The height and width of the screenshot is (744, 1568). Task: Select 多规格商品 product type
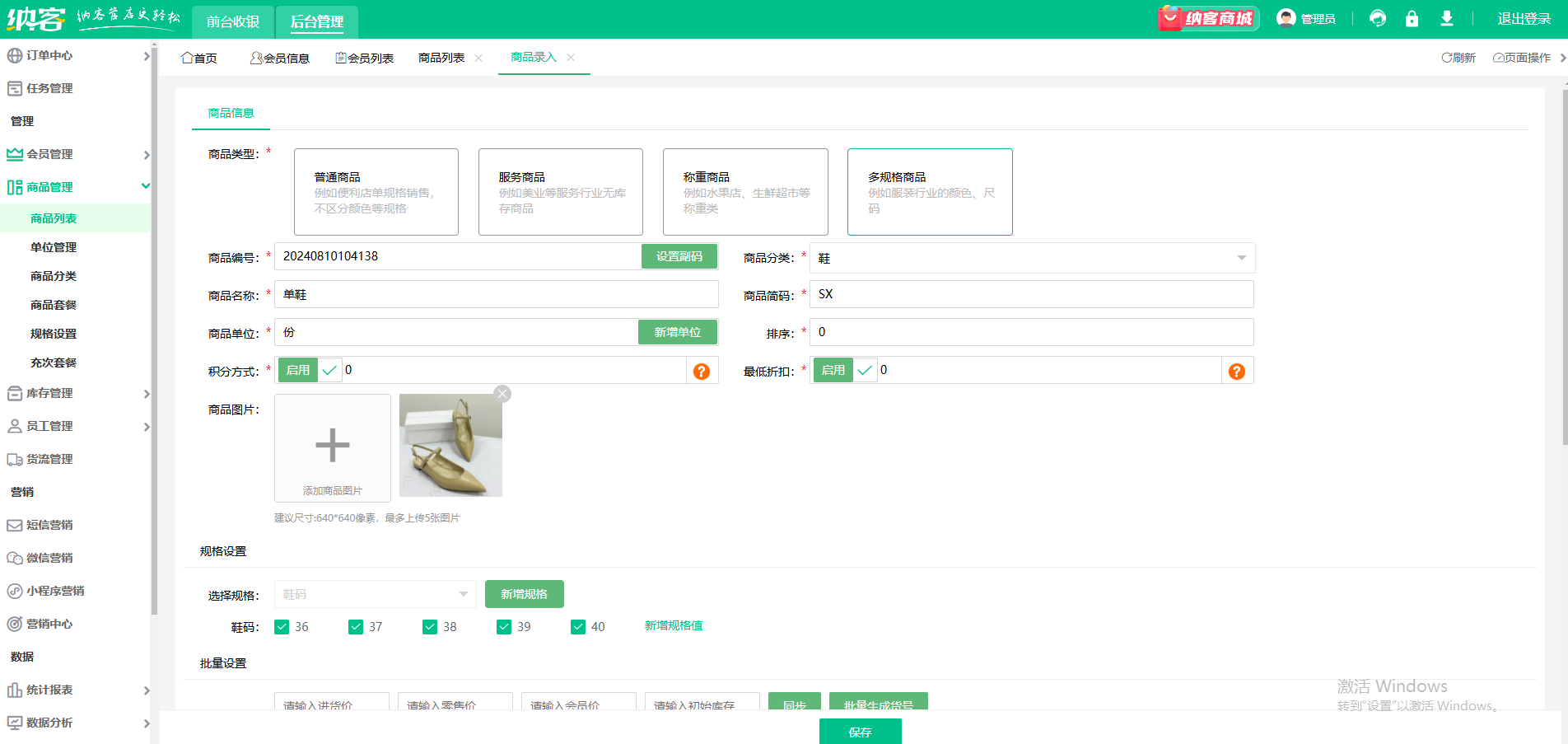[930, 192]
